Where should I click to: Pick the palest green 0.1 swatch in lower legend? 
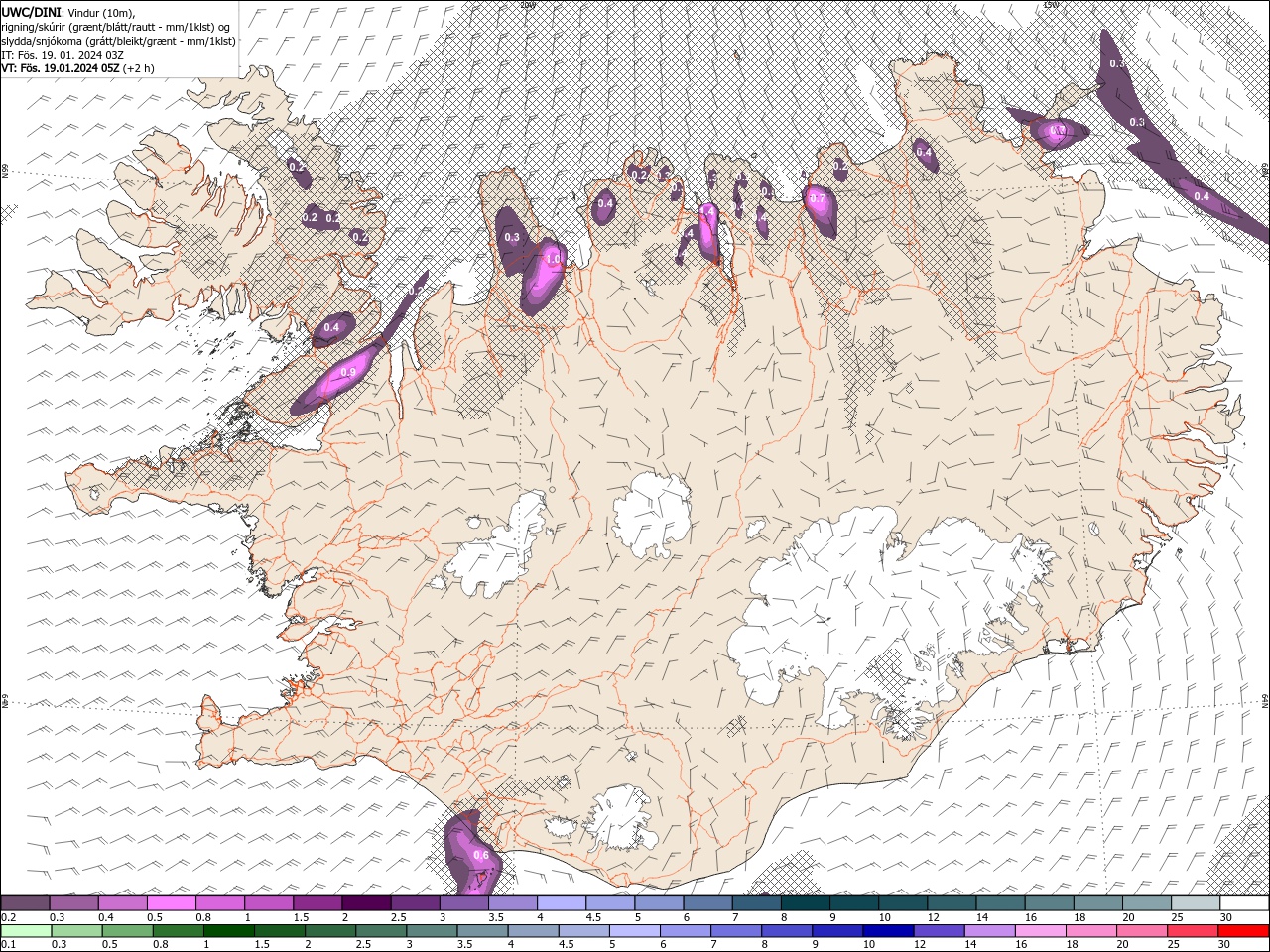tap(26, 931)
